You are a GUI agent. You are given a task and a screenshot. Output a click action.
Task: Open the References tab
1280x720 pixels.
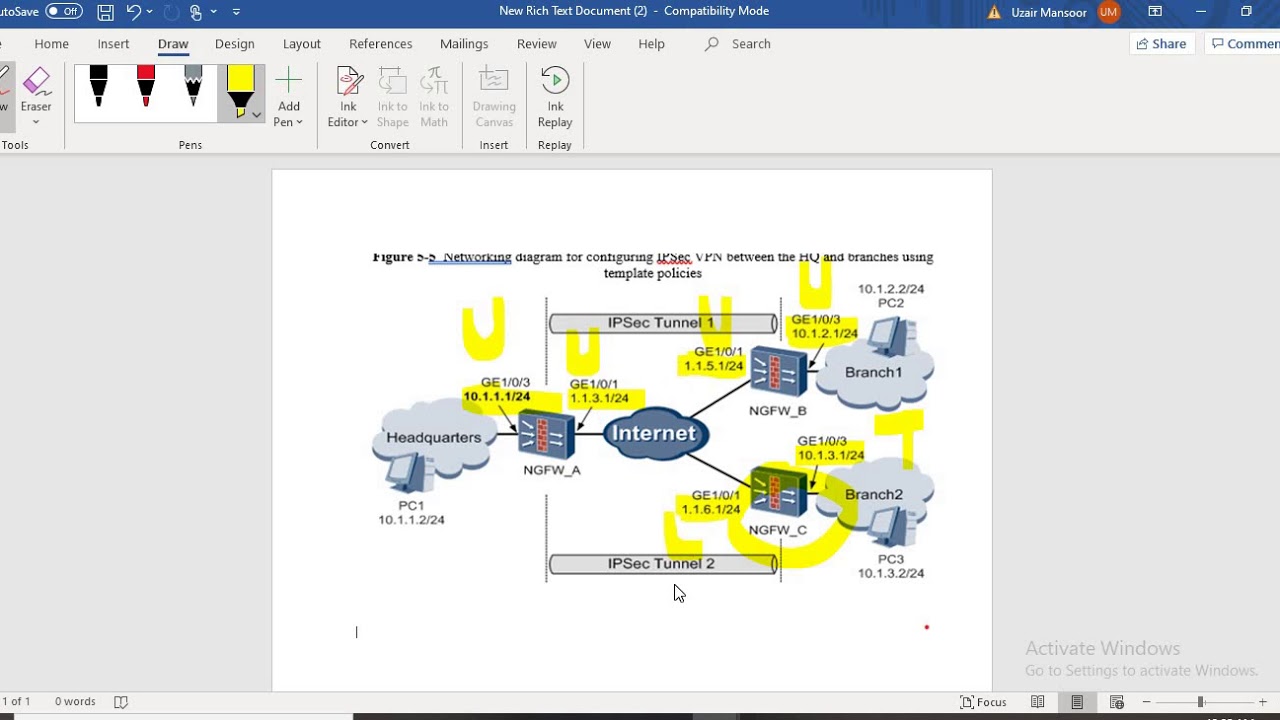tap(381, 44)
